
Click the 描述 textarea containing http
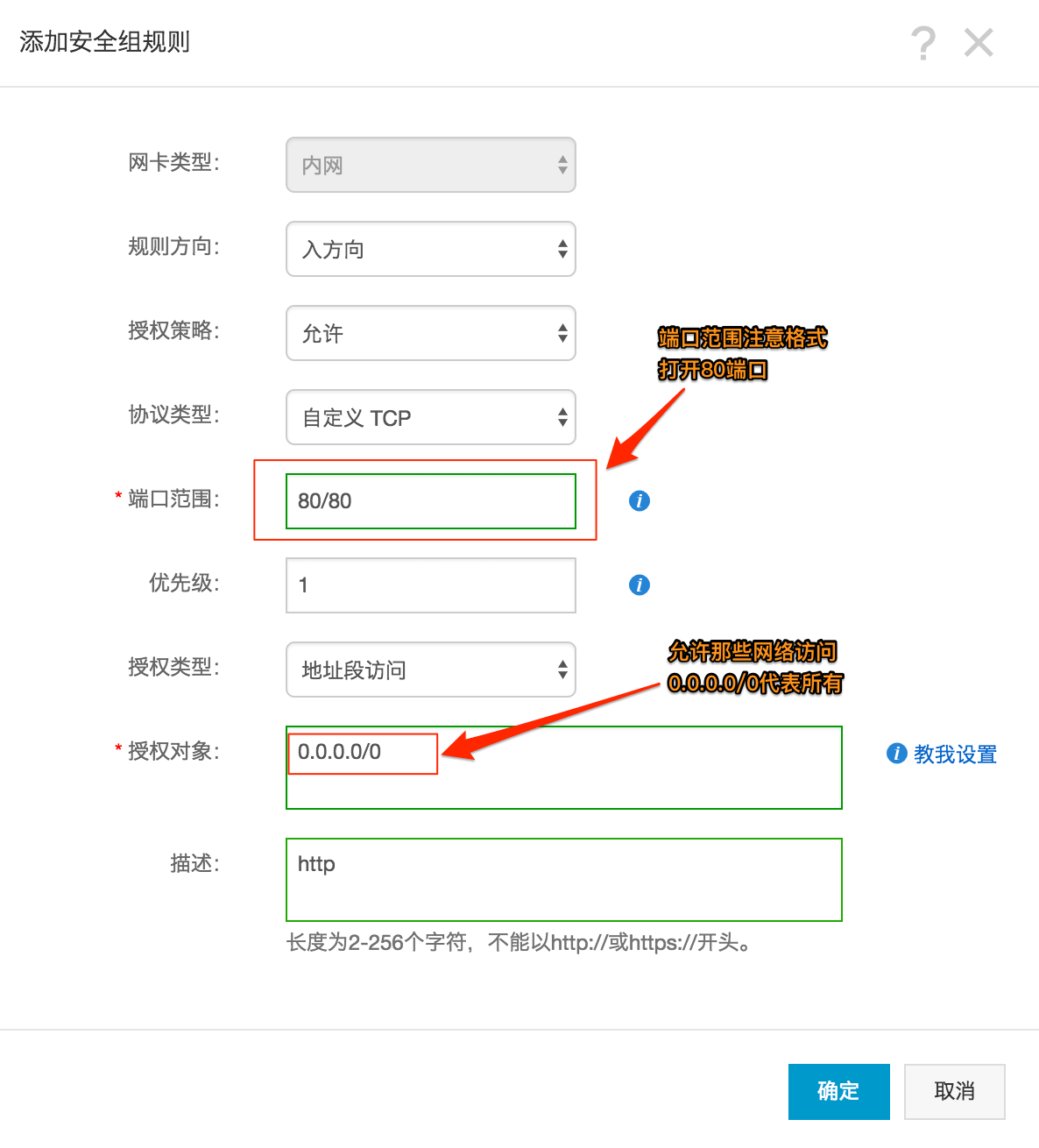564,880
